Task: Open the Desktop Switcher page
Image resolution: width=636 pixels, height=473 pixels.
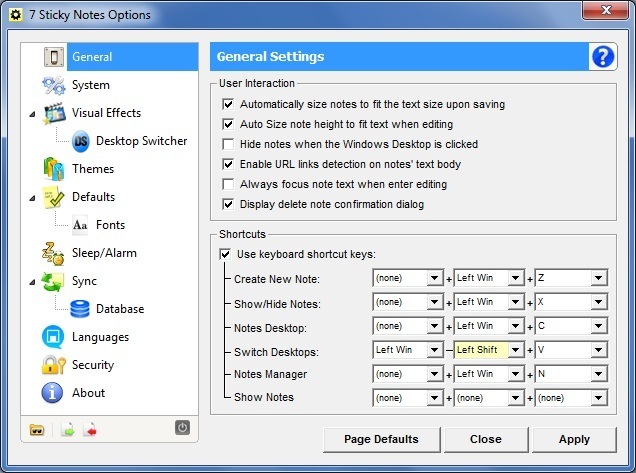Action: (142, 141)
